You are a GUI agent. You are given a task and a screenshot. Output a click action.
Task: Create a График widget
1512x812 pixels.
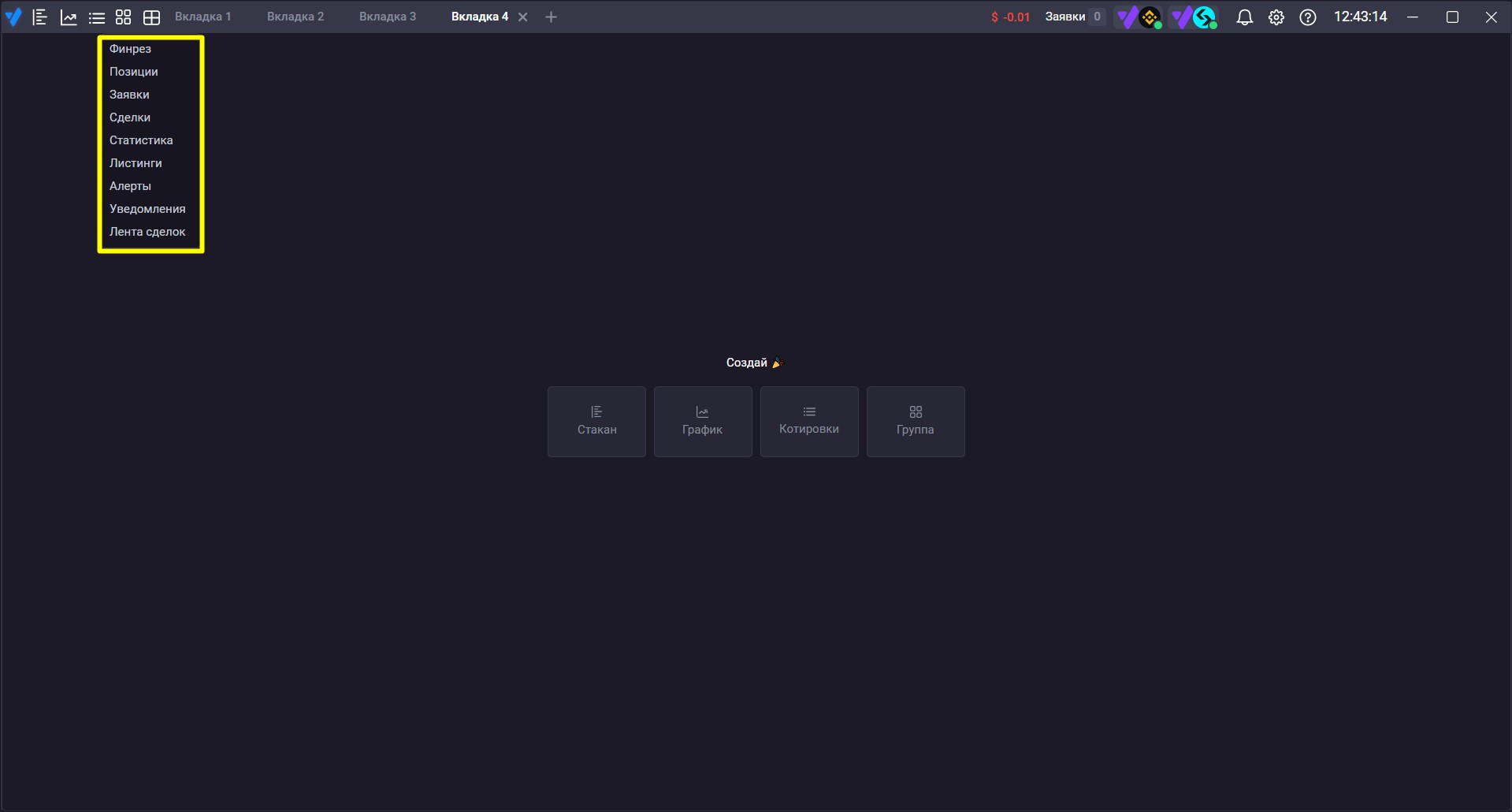coord(703,422)
